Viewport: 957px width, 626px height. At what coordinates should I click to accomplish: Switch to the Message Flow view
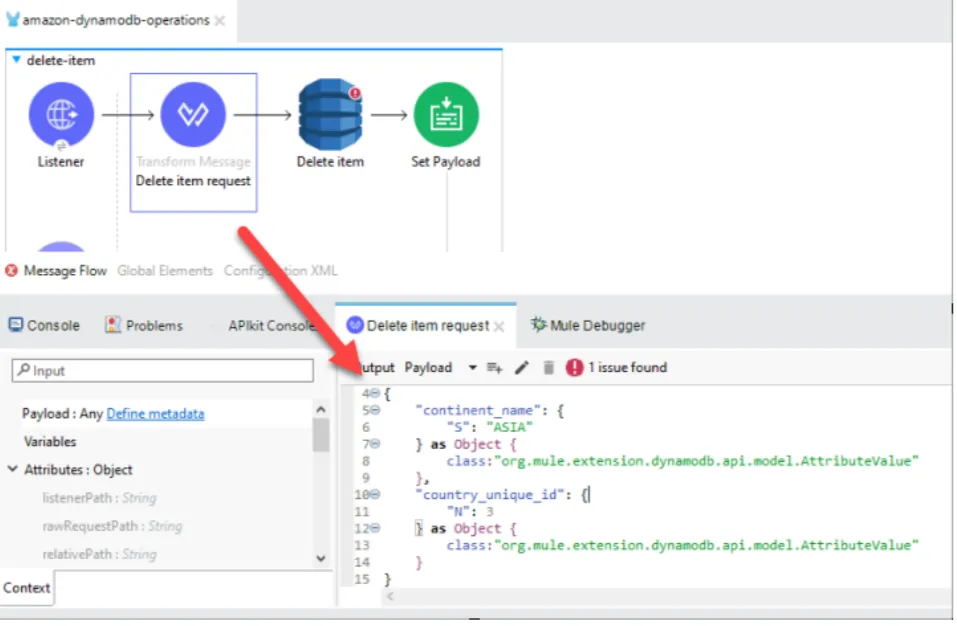pyautogui.click(x=65, y=271)
